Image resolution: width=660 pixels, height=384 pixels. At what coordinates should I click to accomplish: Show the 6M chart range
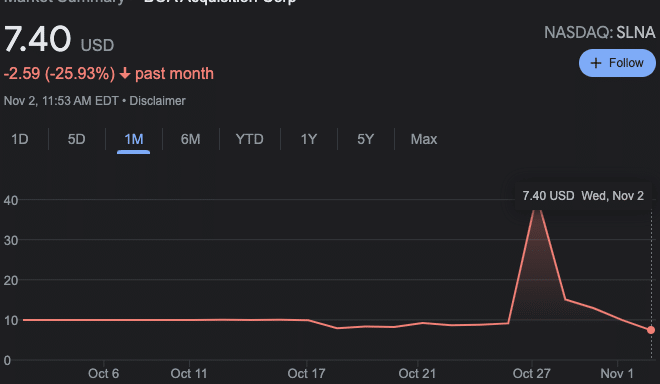[191, 139]
